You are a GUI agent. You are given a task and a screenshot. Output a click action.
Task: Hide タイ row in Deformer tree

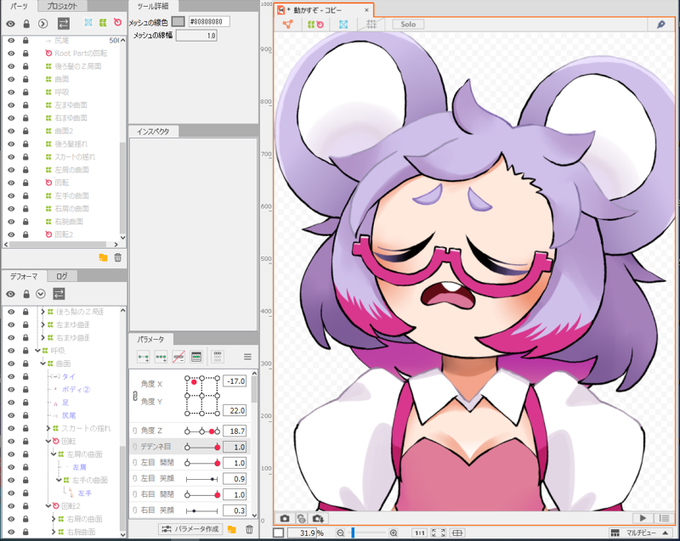[11, 377]
